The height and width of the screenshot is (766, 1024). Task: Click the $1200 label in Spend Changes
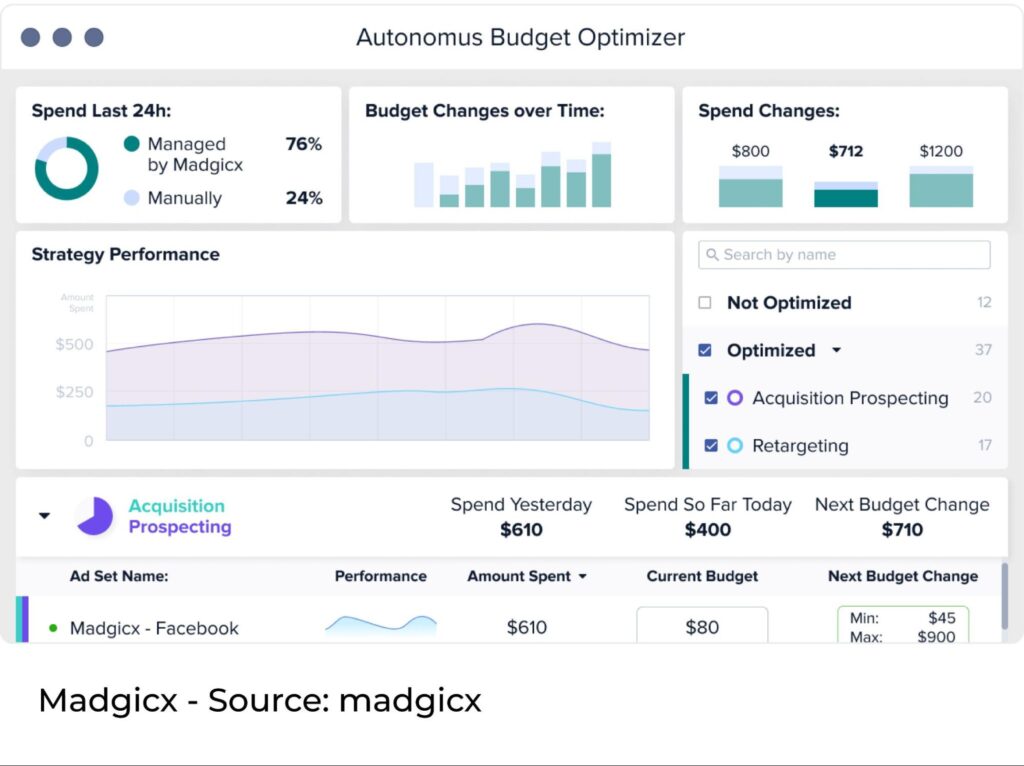(x=941, y=152)
